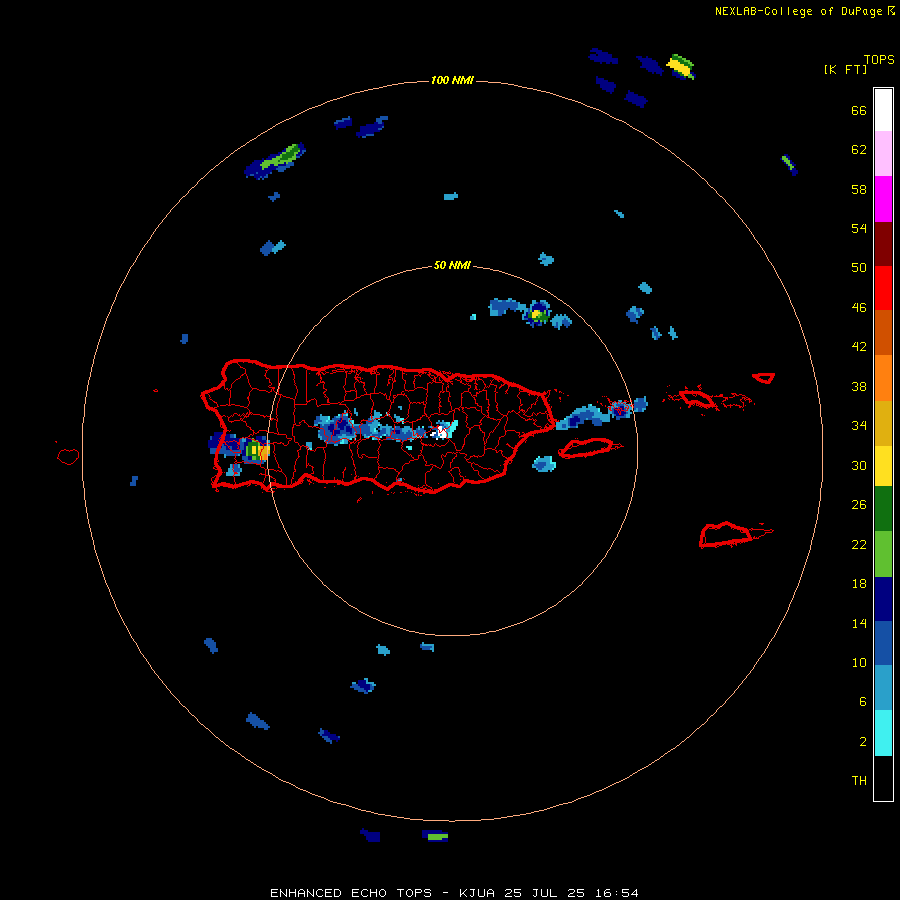The image size is (900, 900).
Task: Click the legend value 14
Action: coord(859,623)
